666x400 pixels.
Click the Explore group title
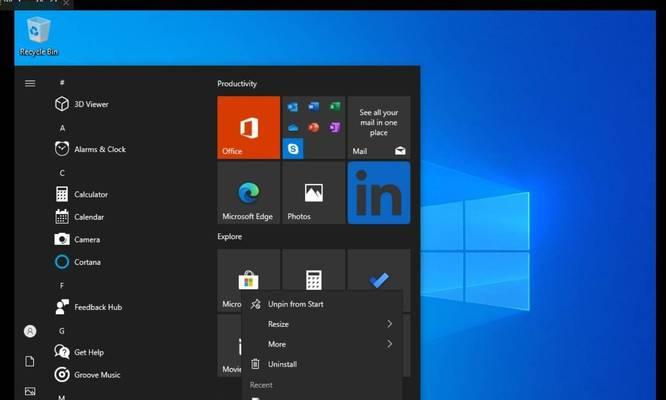(x=229, y=237)
